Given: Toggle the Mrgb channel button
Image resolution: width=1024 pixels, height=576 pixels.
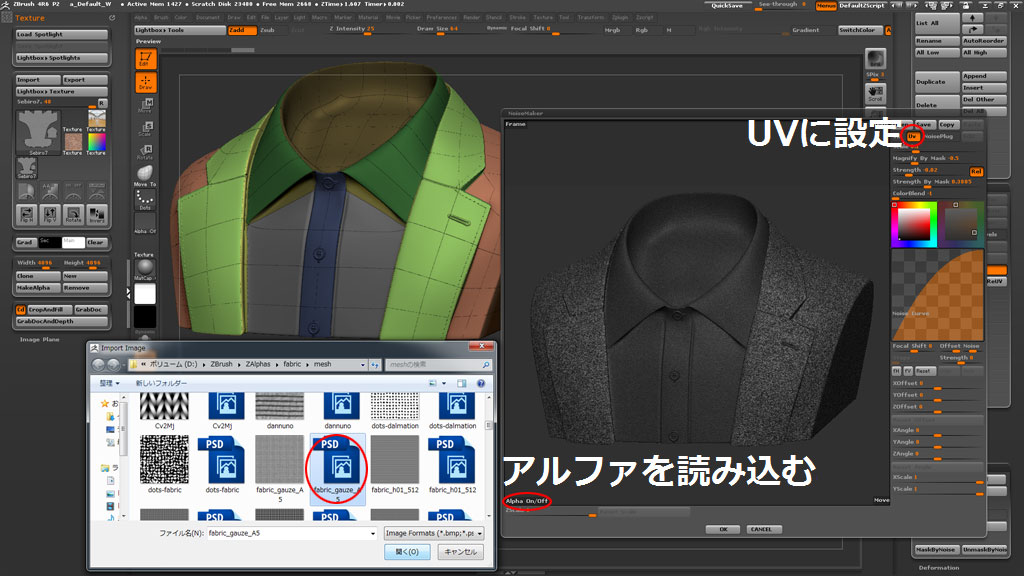Looking at the screenshot, I should pos(613,30).
